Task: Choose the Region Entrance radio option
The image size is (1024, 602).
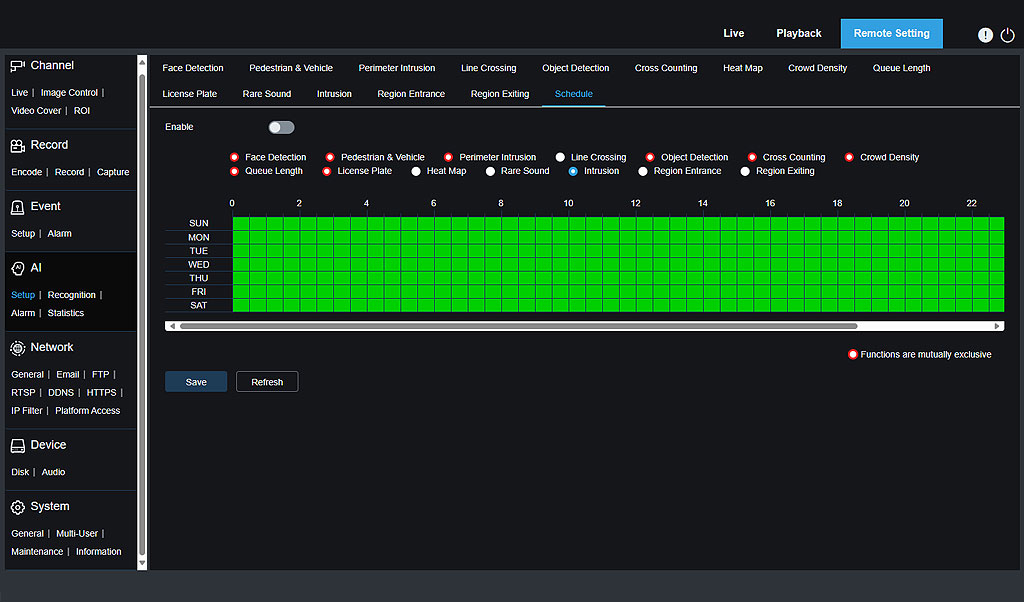Action: (x=643, y=171)
